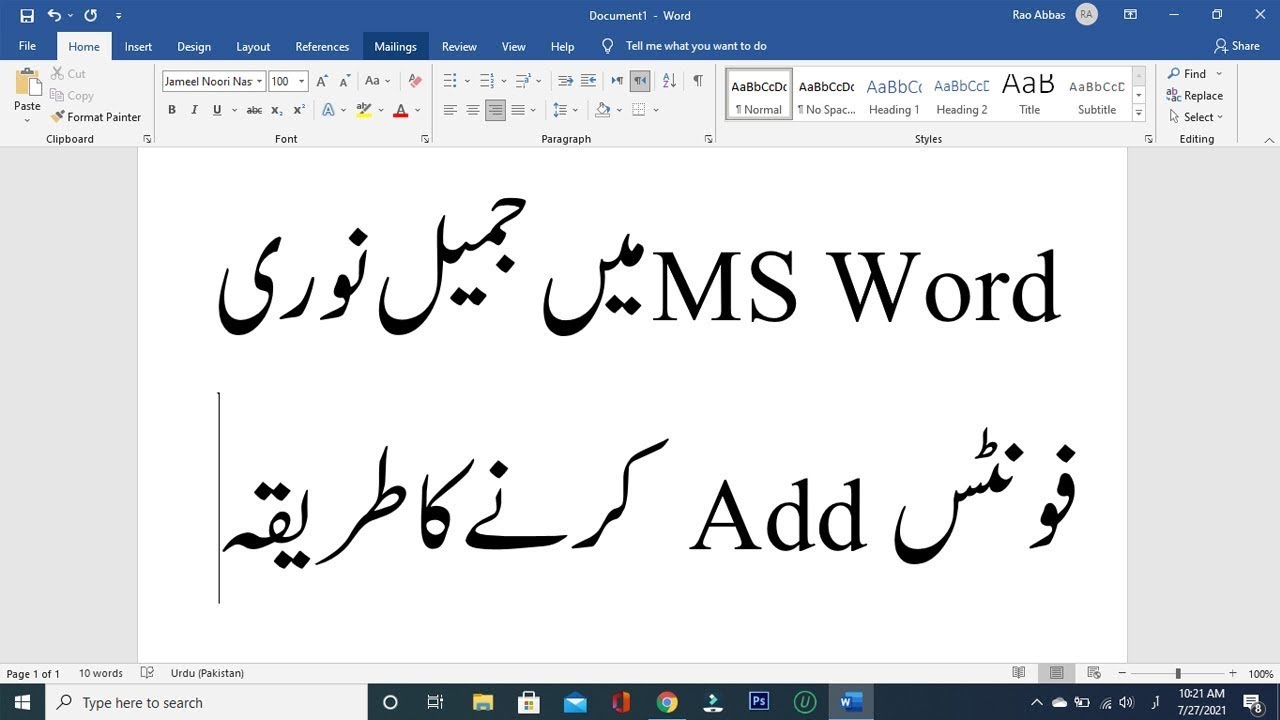Viewport: 1280px width, 720px height.
Task: Click the 10 words count
Action: click(x=101, y=673)
